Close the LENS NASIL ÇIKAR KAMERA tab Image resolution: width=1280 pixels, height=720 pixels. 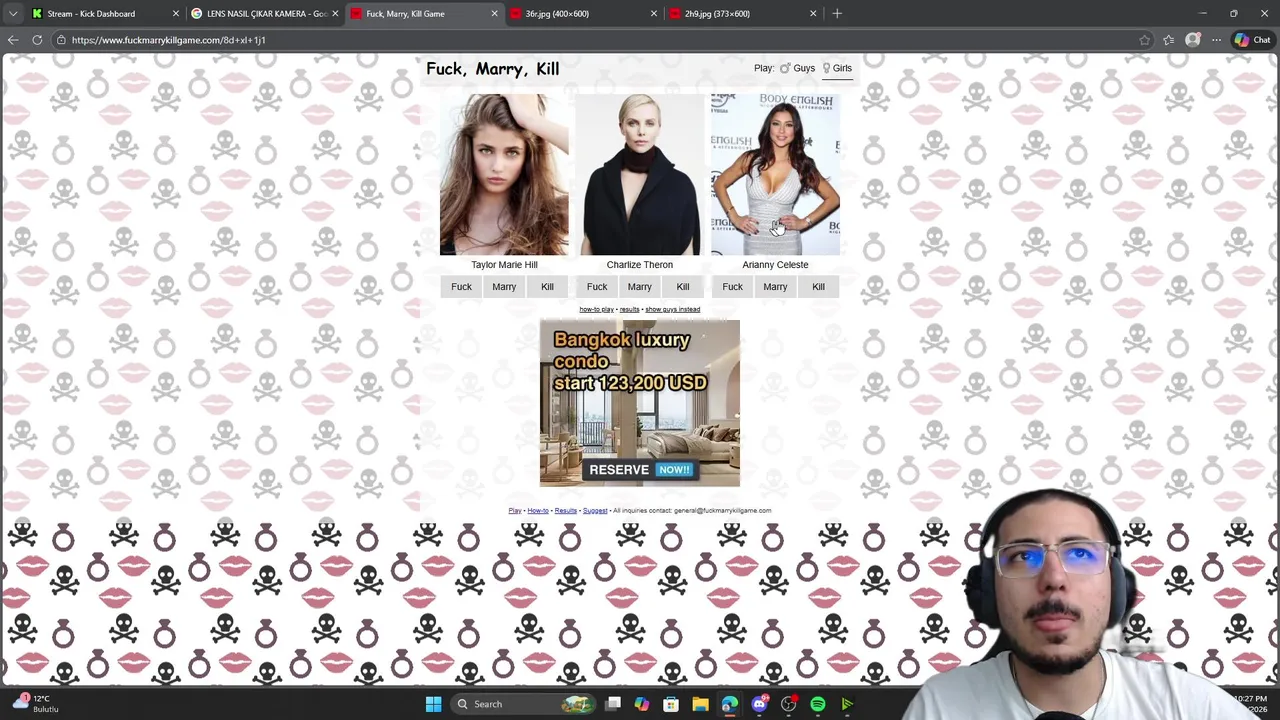335,14
